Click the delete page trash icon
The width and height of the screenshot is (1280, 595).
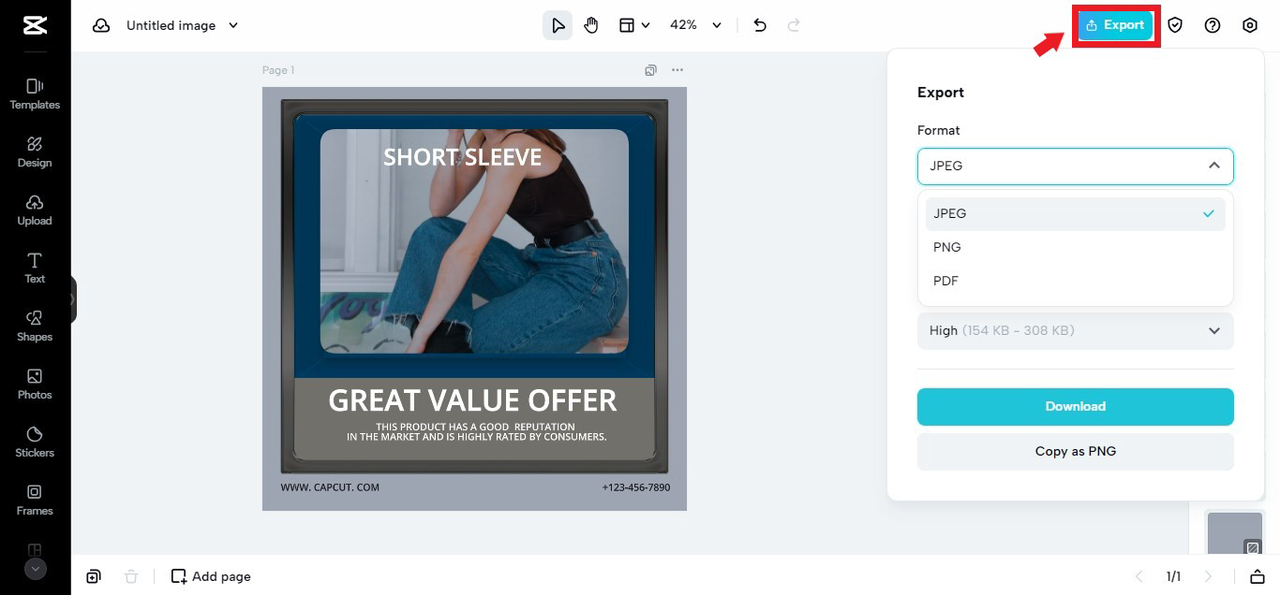[131, 577]
